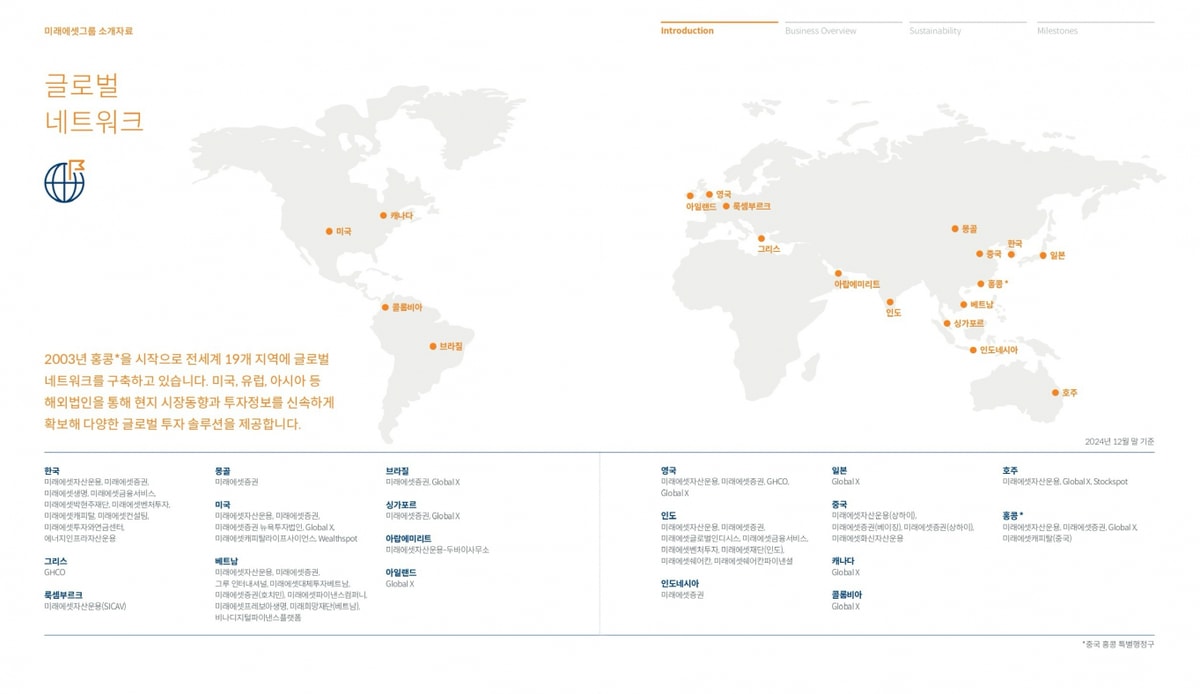The image size is (1200, 694).
Task: Click the GHCO entry under 그리스
Action: pos(55,573)
